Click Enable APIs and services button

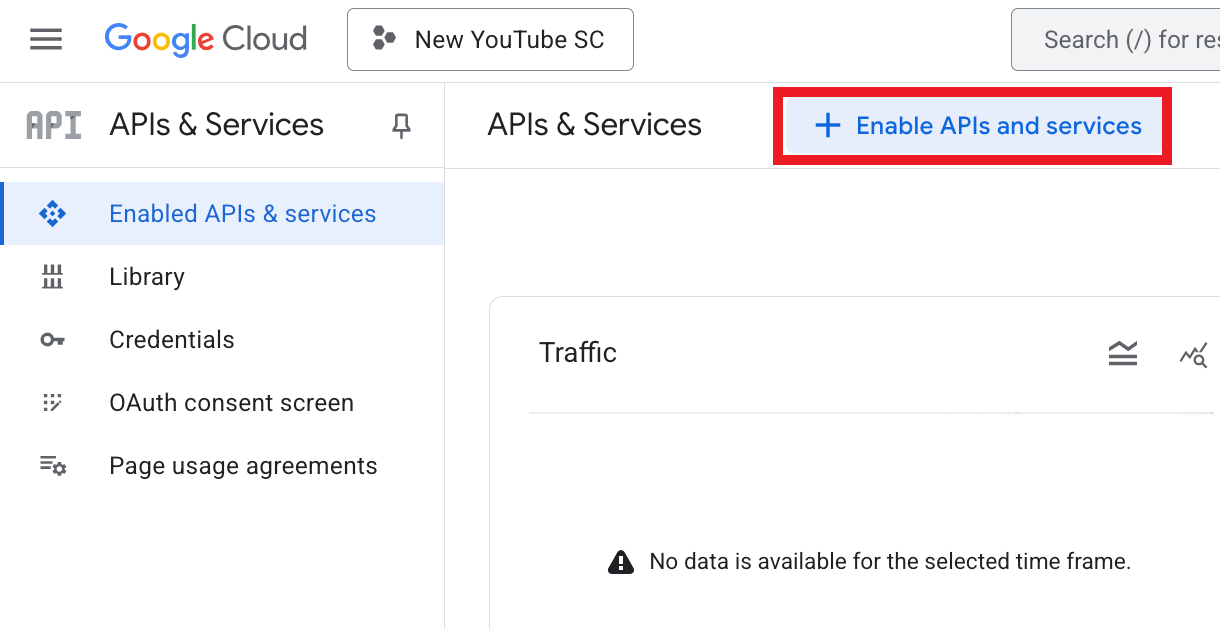pos(978,126)
